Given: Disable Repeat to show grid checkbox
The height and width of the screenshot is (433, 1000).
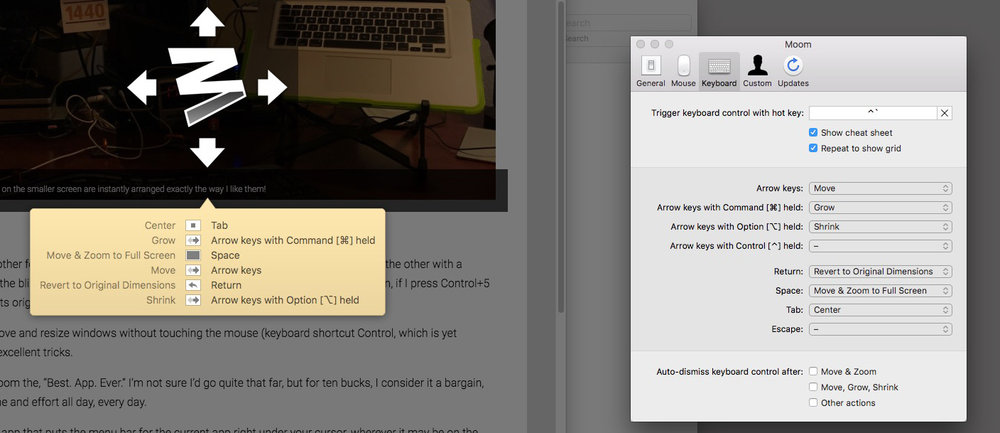Looking at the screenshot, I should [x=813, y=148].
